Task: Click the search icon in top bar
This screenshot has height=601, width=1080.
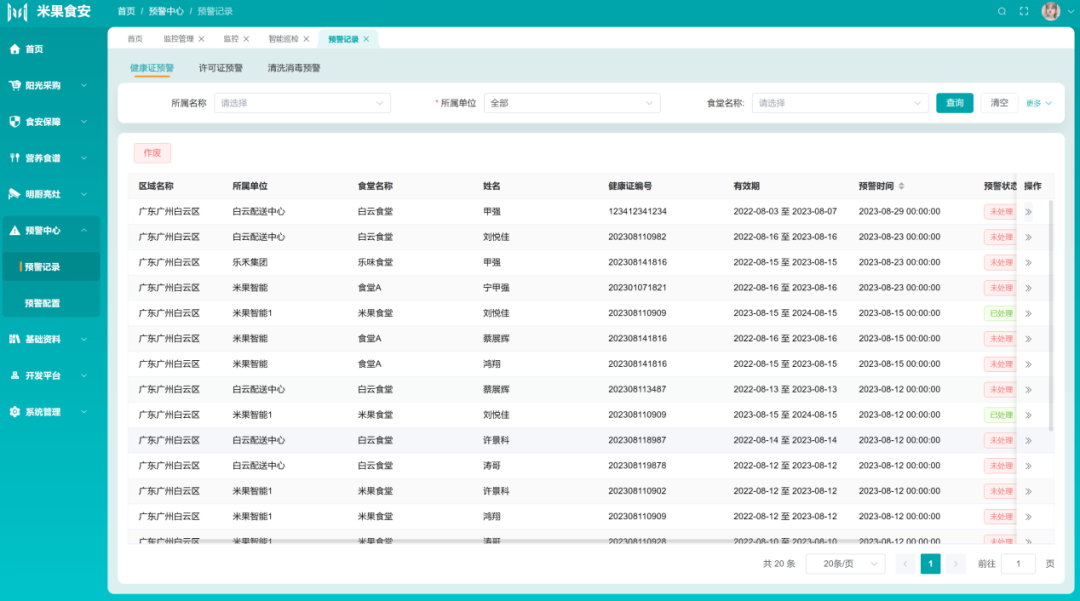Action: pyautogui.click(x=1002, y=11)
